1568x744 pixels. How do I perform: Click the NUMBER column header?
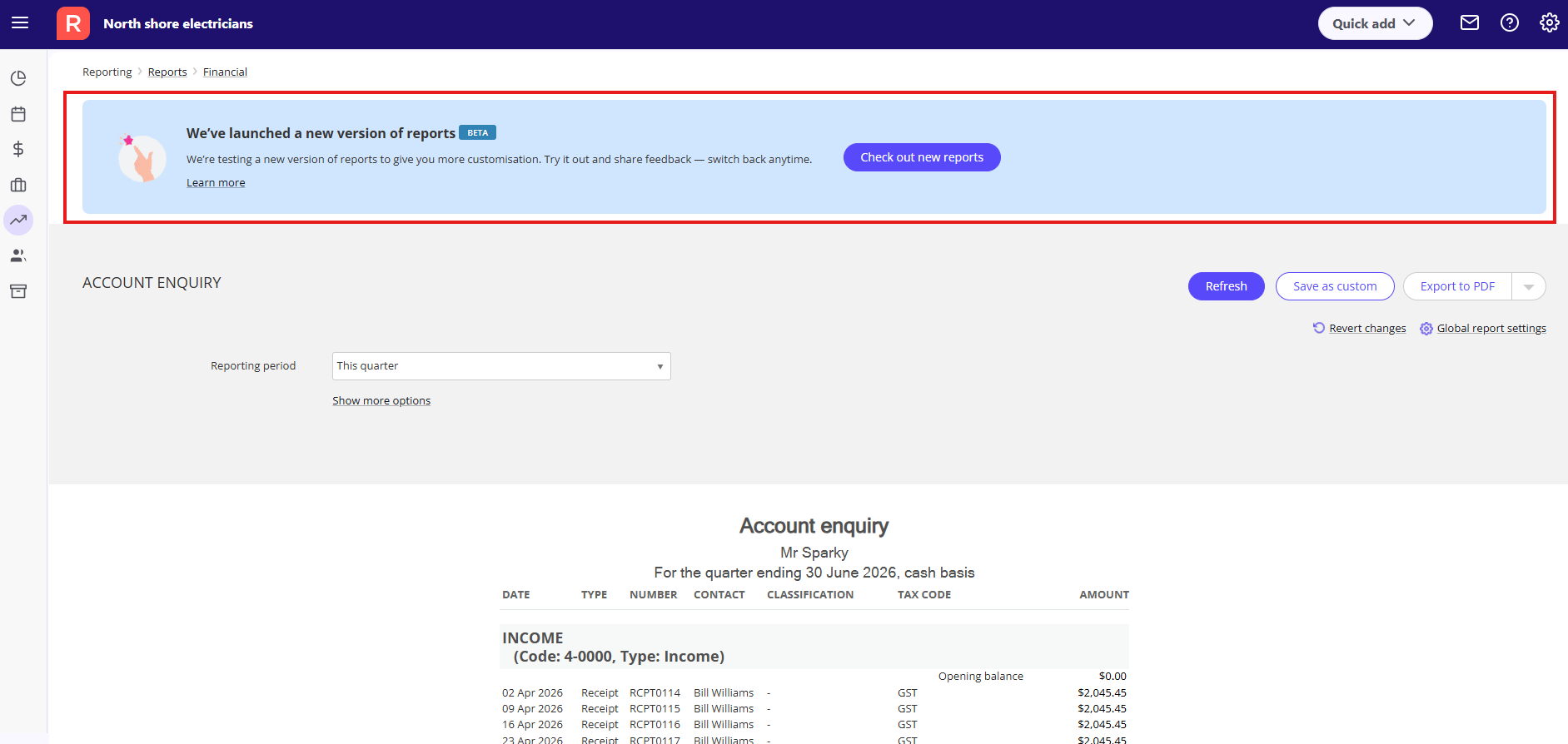(x=654, y=595)
